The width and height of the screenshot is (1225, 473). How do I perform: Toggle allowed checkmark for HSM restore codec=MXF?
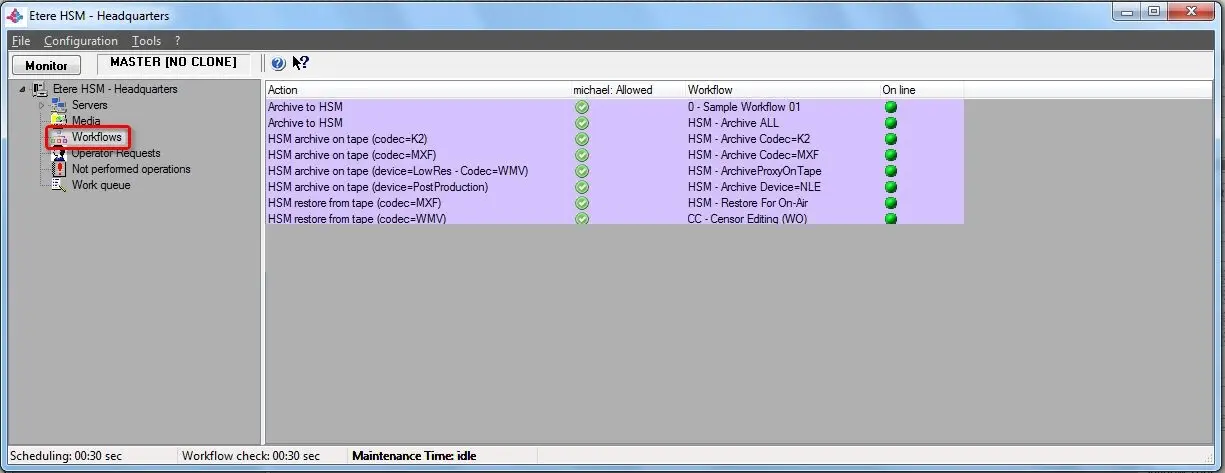tap(582, 203)
